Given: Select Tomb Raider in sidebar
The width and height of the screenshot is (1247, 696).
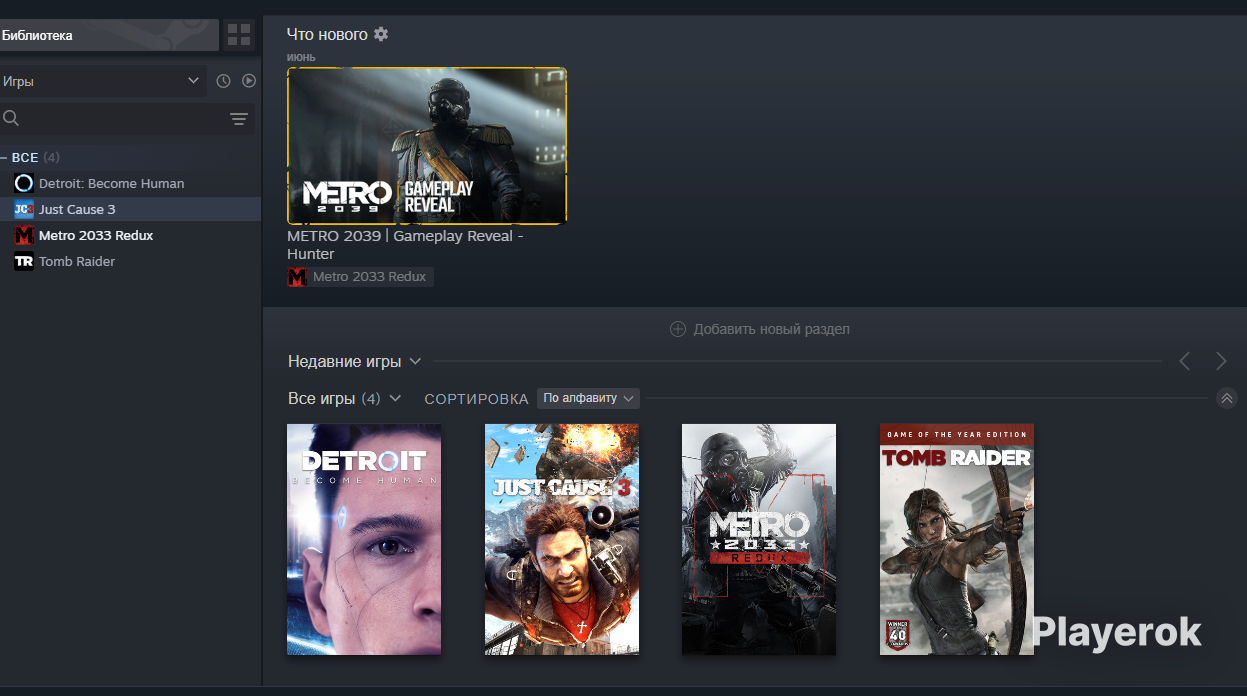Looking at the screenshot, I should coord(130,261).
